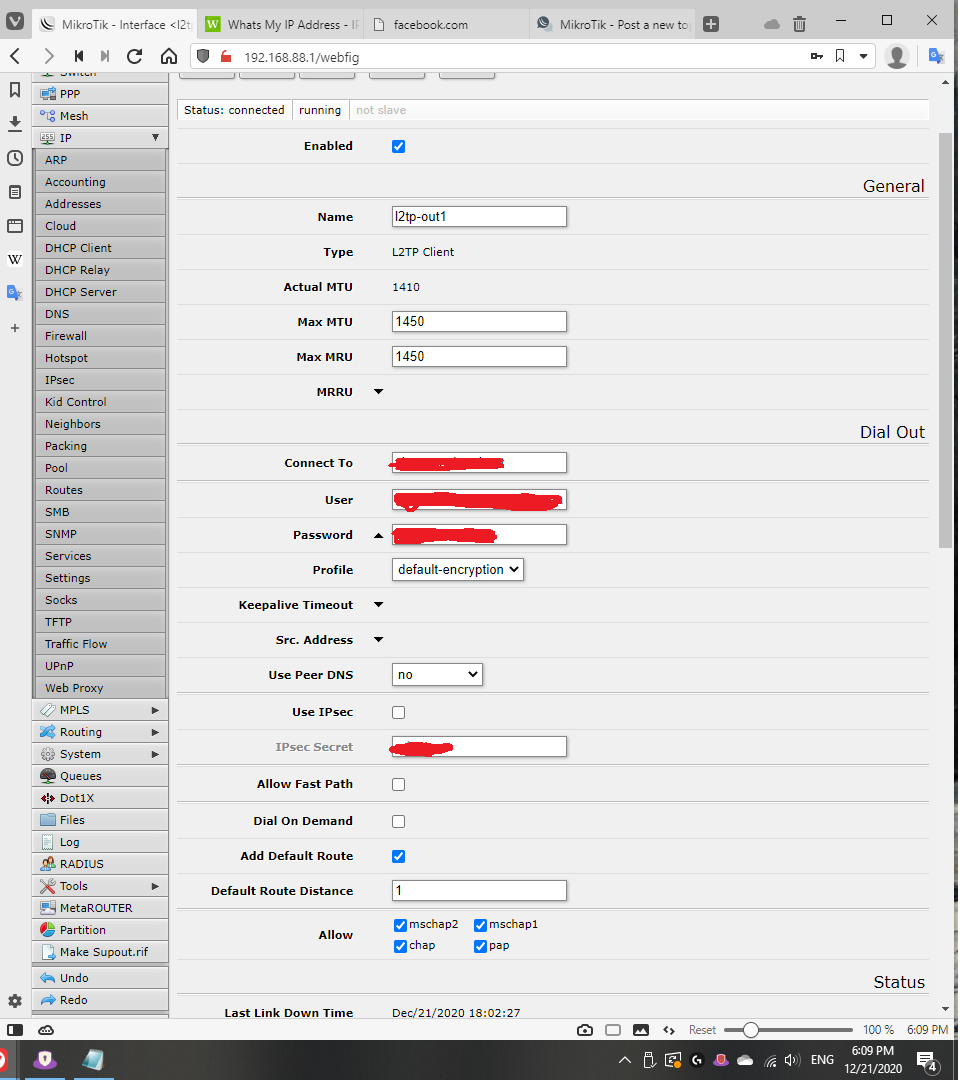Viewport: 960px width, 1082px height.
Task: Open Use Peer DNS dropdown
Action: [437, 675]
